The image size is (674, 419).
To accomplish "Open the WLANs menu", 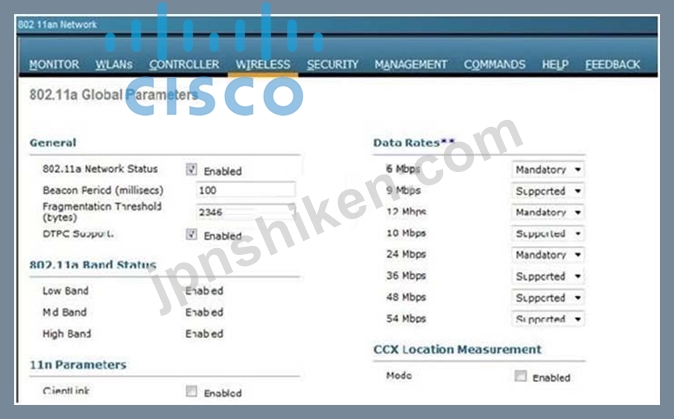I will 114,64.
